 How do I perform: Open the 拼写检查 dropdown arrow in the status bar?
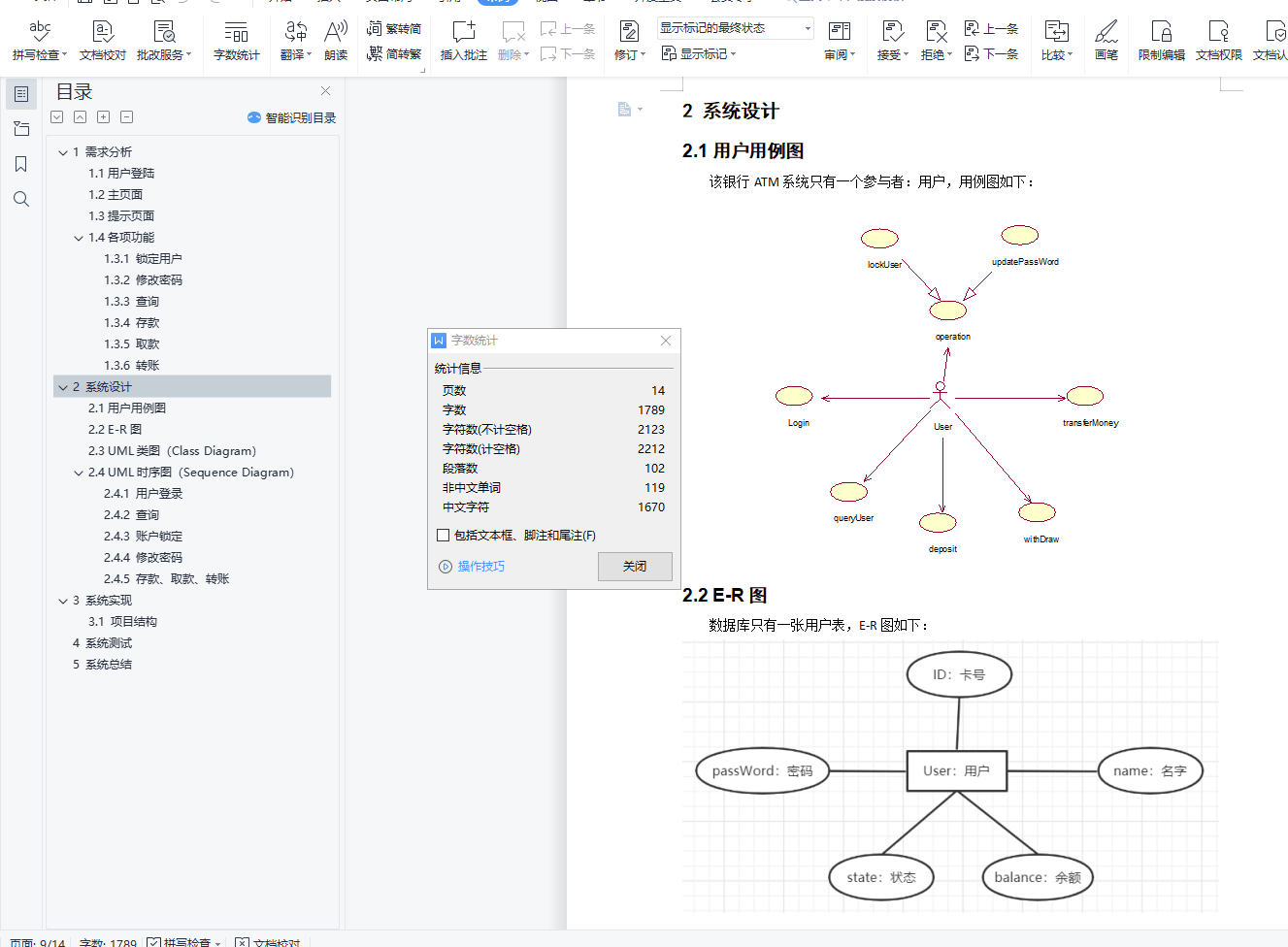point(218,943)
